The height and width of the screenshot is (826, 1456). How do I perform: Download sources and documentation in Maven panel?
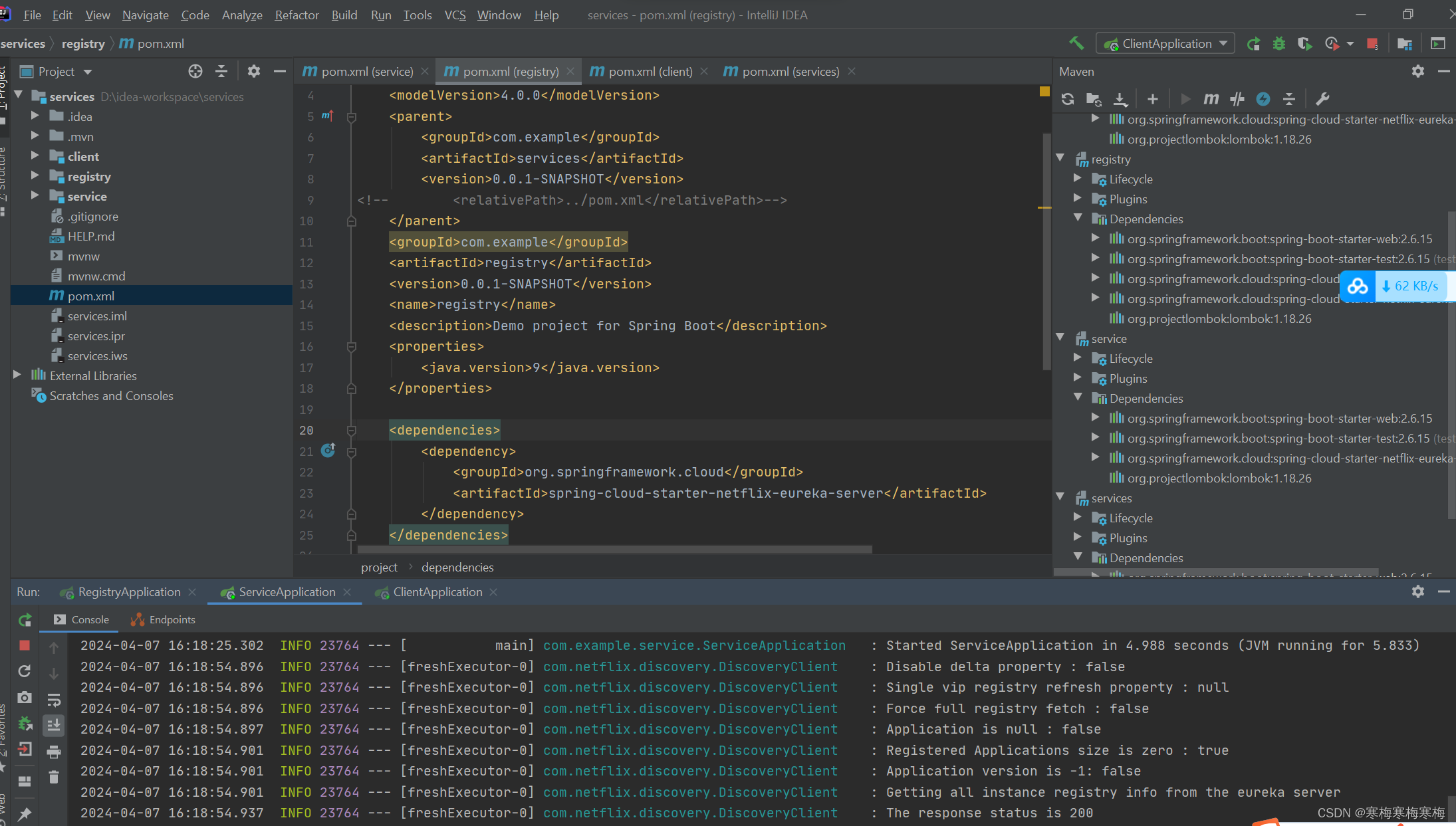(1121, 98)
